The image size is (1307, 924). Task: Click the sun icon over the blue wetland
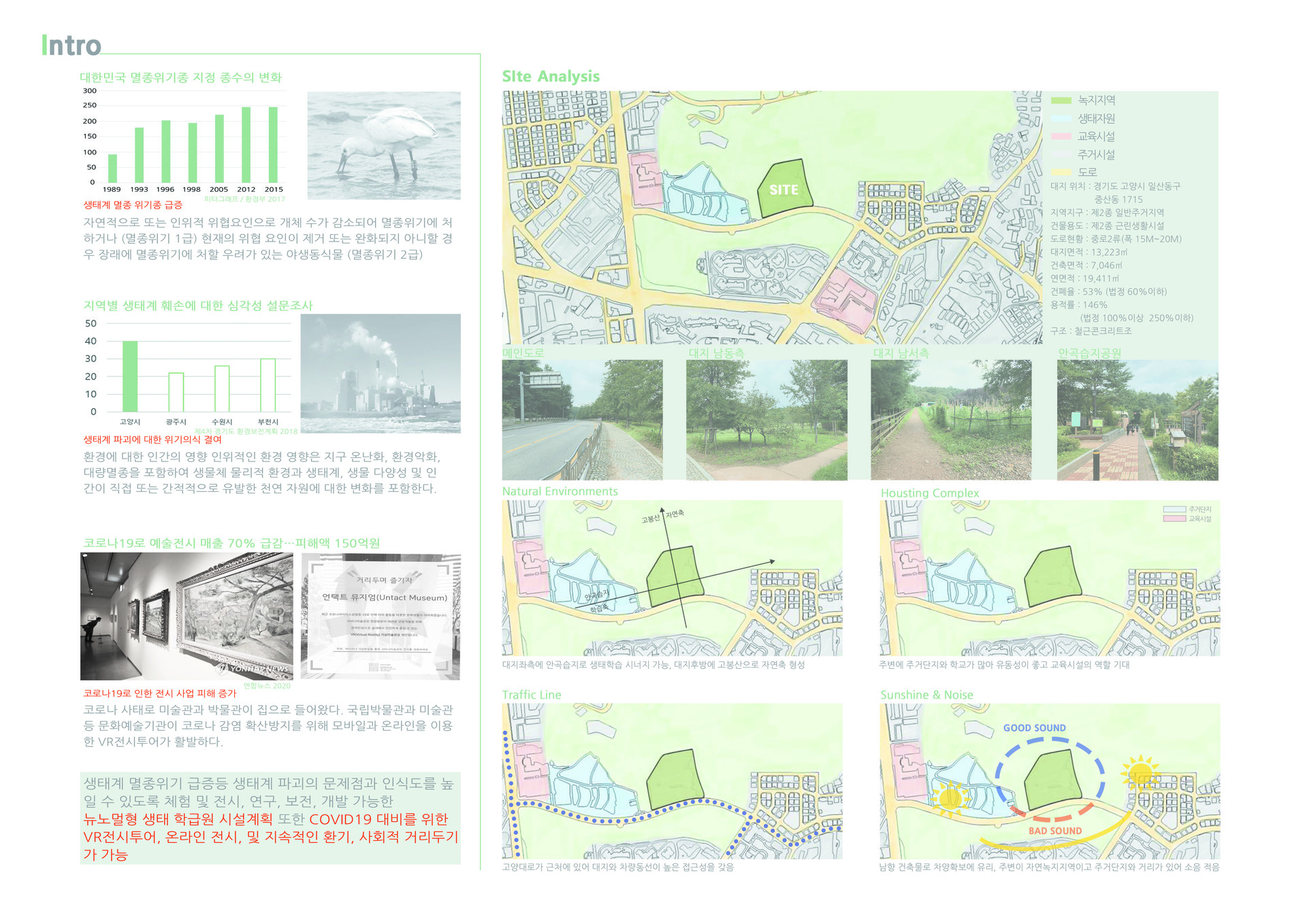point(950,798)
